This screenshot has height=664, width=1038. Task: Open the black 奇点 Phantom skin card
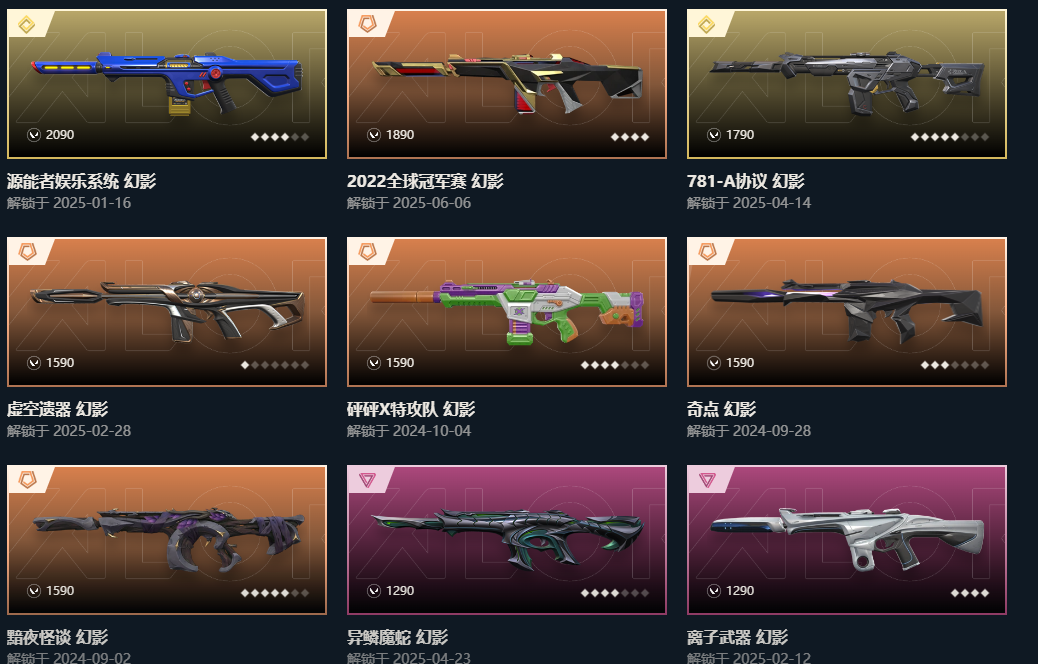847,312
